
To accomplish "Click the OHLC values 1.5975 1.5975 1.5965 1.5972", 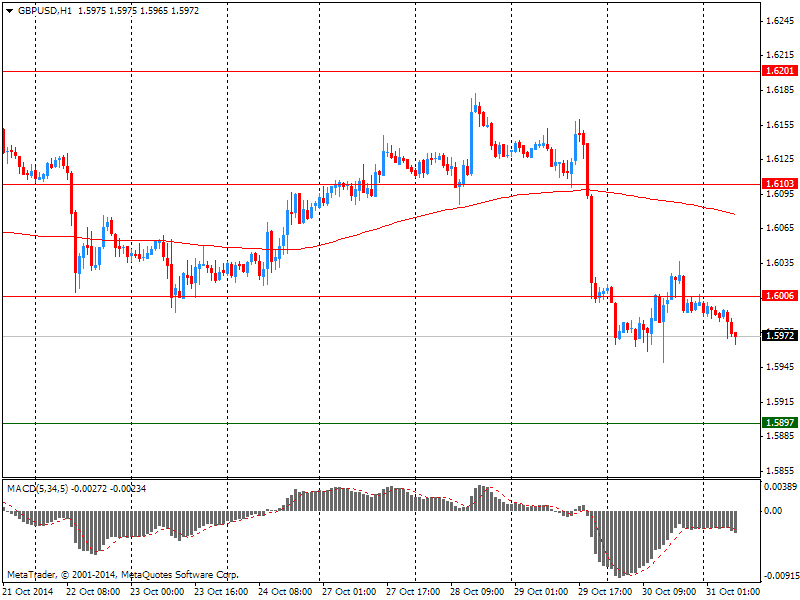I will click(x=138, y=11).
